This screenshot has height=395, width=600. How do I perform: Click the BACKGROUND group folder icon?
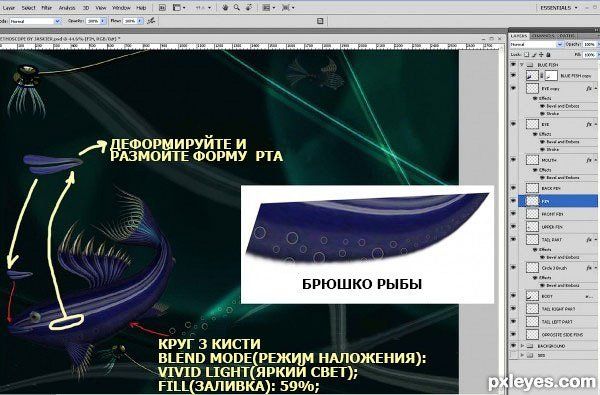530,346
